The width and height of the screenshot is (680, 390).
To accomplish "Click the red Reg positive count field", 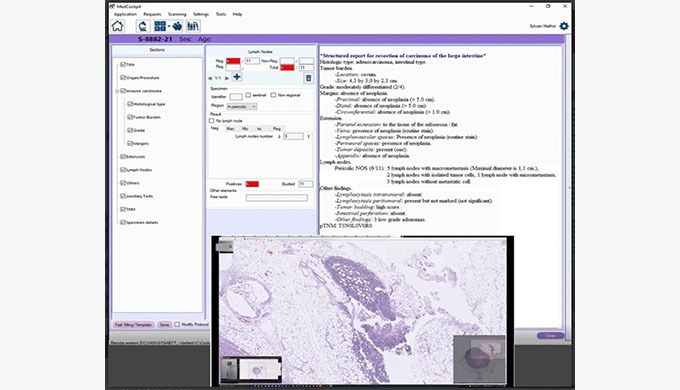I will (233, 61).
